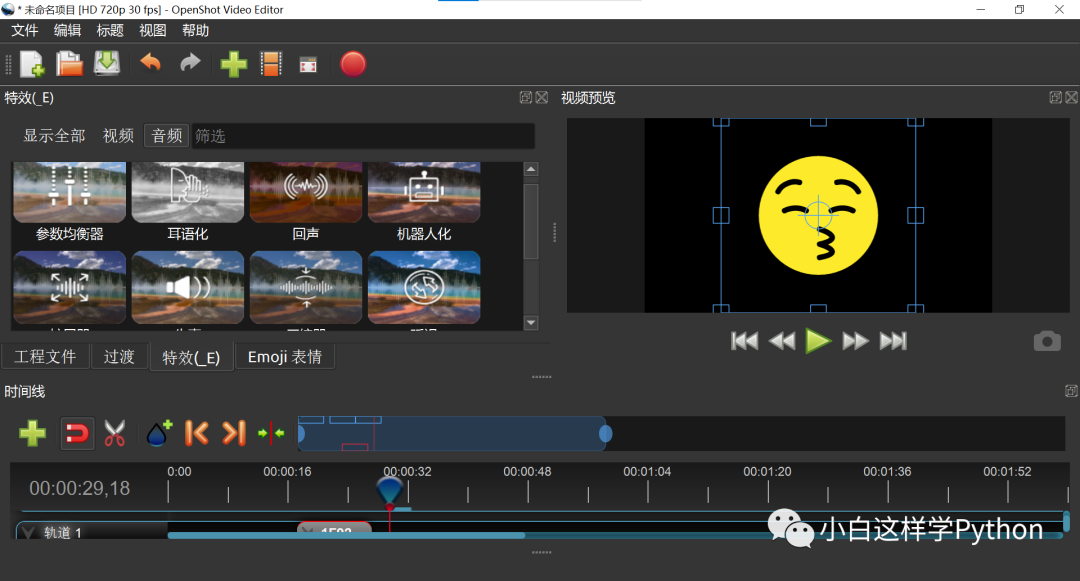Click the red export video button
Viewport: 1080px width, 581px height.
(353, 64)
